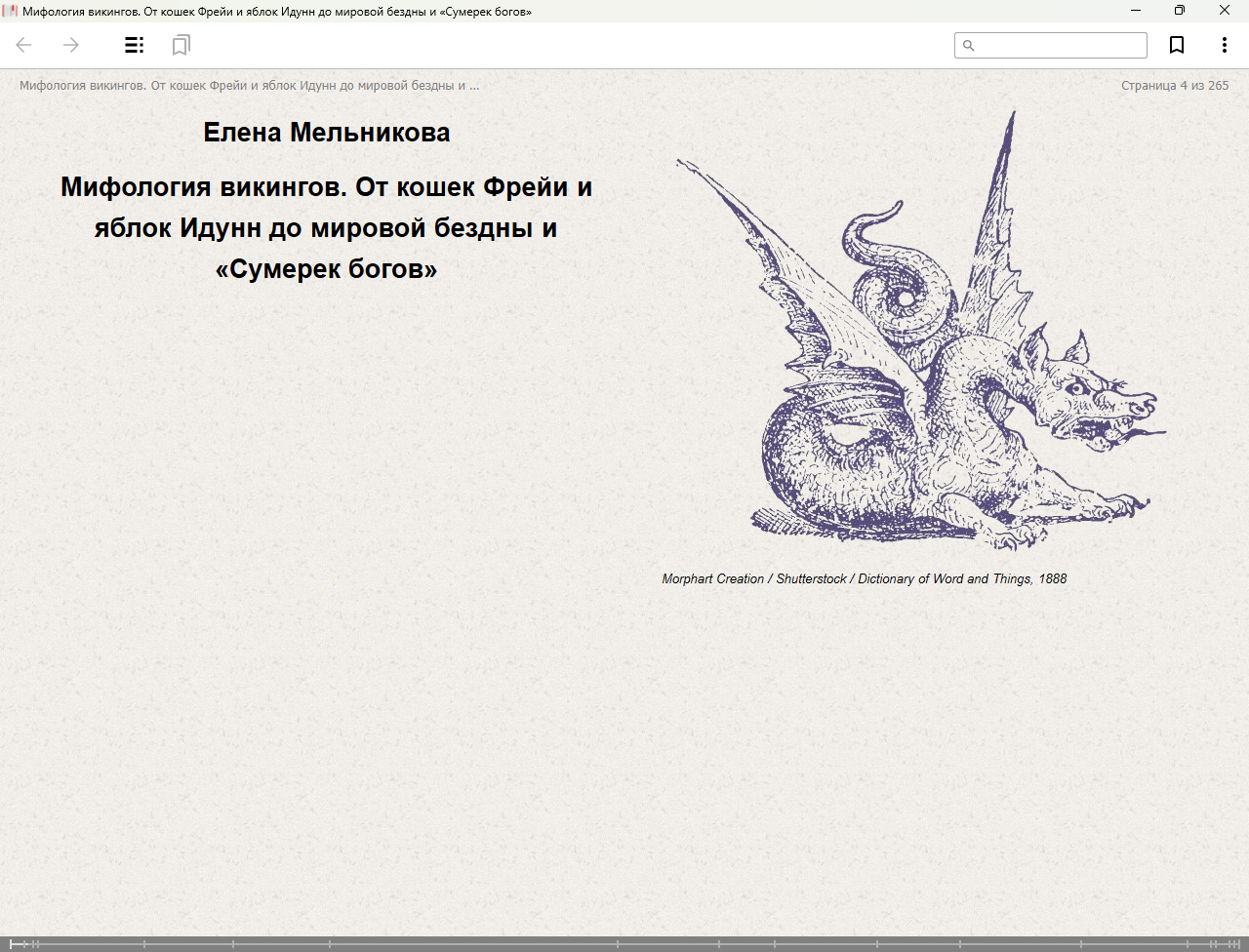The height and width of the screenshot is (952, 1249).
Task: Show the saved bookmarks list
Action: [x=181, y=45]
